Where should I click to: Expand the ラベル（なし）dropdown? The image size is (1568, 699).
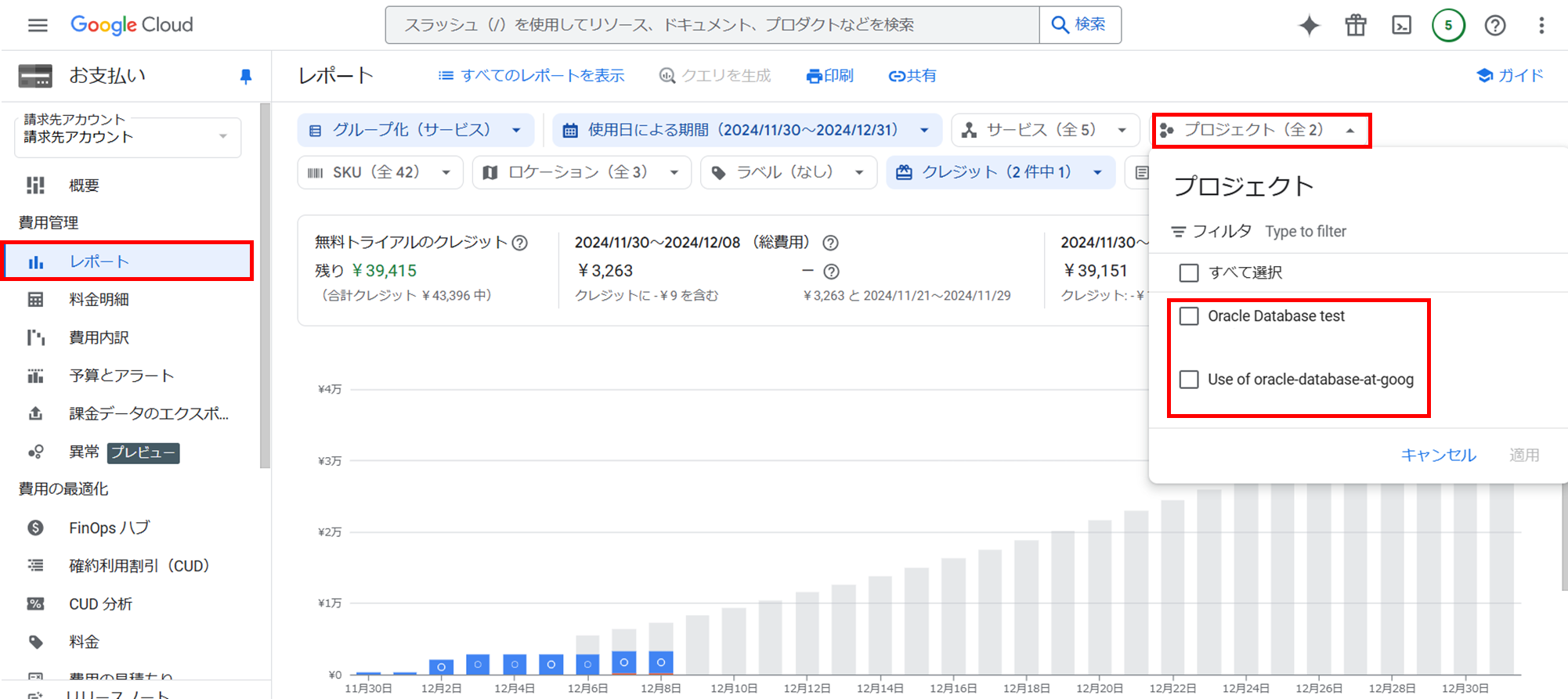(x=789, y=172)
